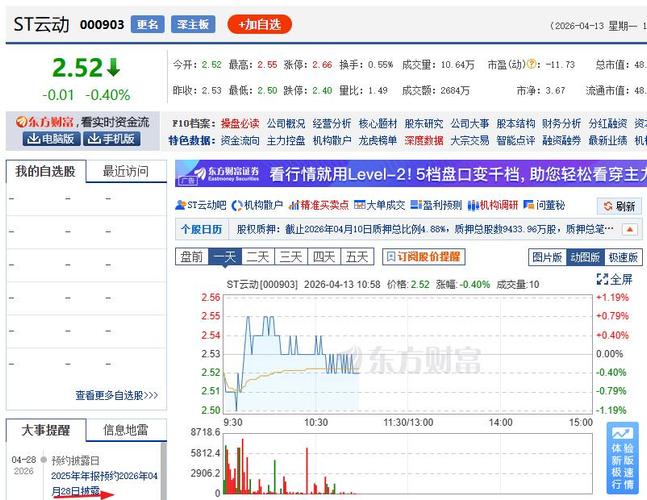Open 龙虎榜单 link
The width and height of the screenshot is (647, 500).
click(x=378, y=141)
